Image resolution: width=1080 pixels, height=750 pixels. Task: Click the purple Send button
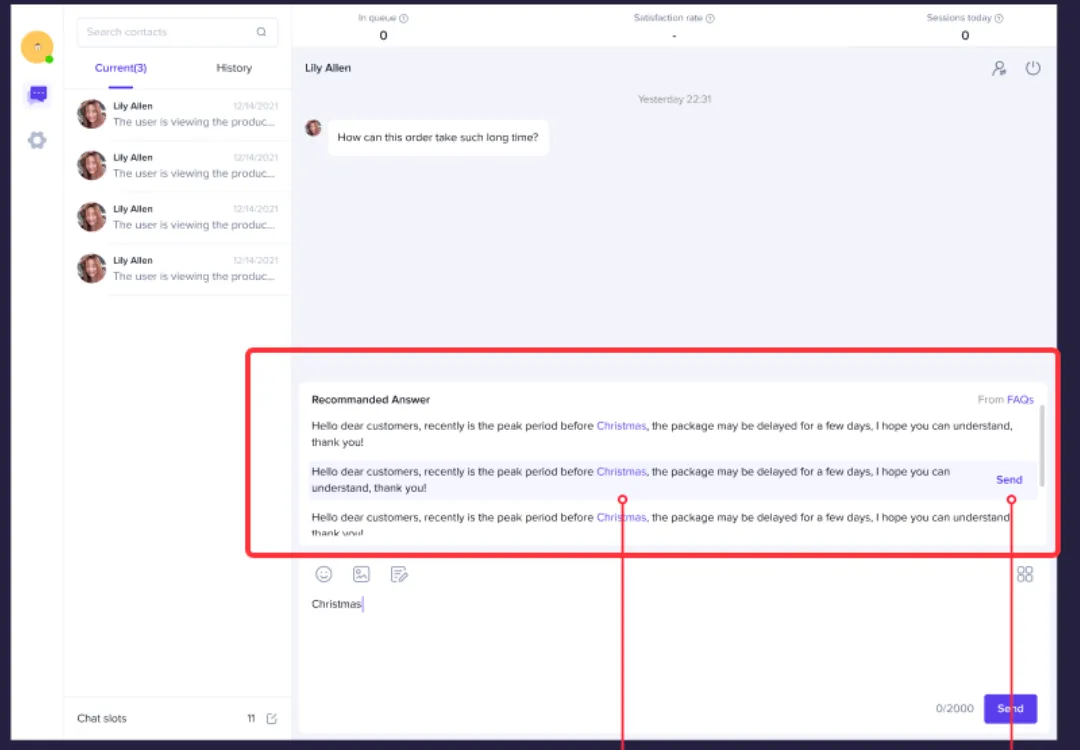[x=1010, y=709]
